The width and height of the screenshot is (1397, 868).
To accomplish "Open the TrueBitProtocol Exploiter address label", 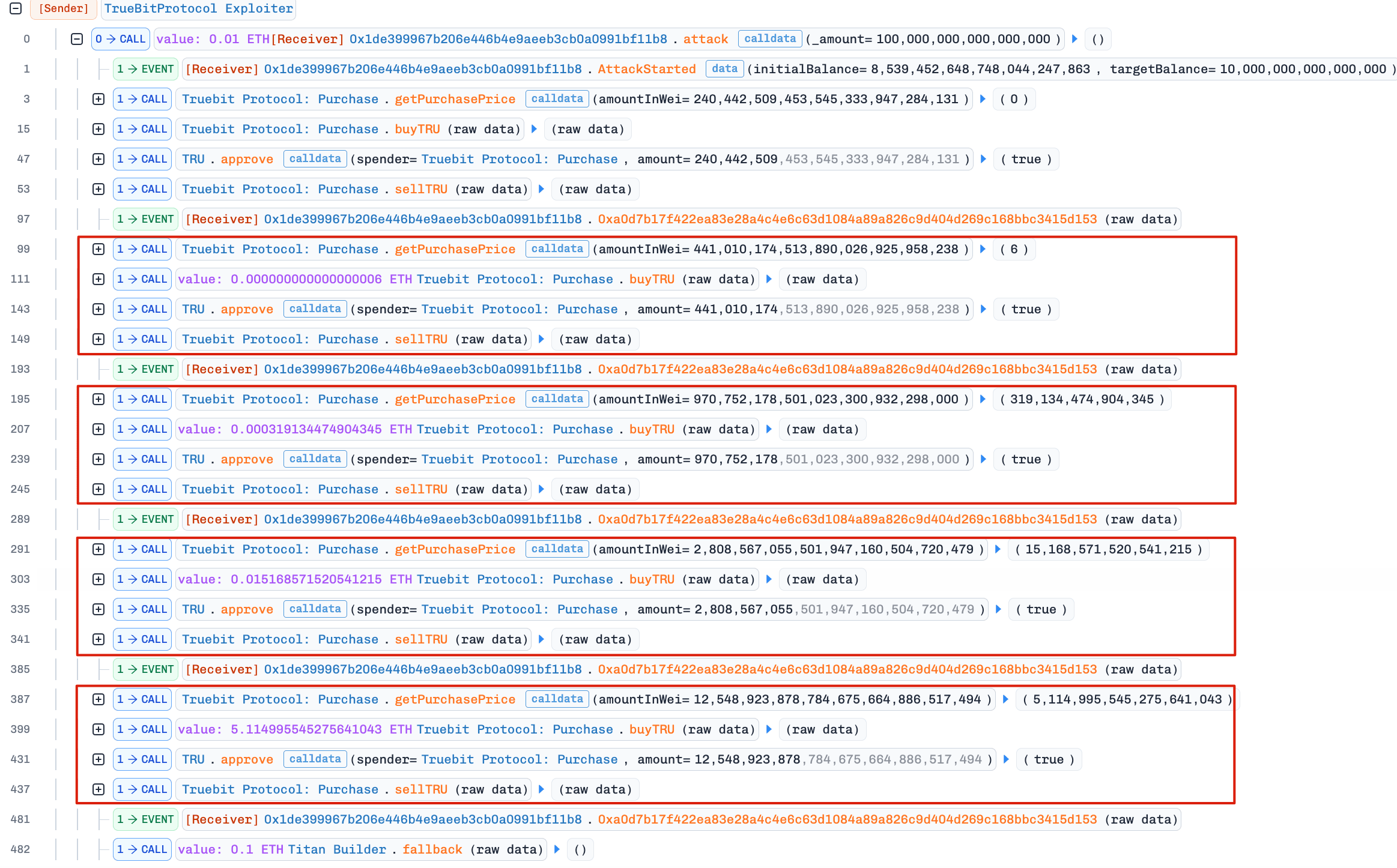I will (199, 8).
